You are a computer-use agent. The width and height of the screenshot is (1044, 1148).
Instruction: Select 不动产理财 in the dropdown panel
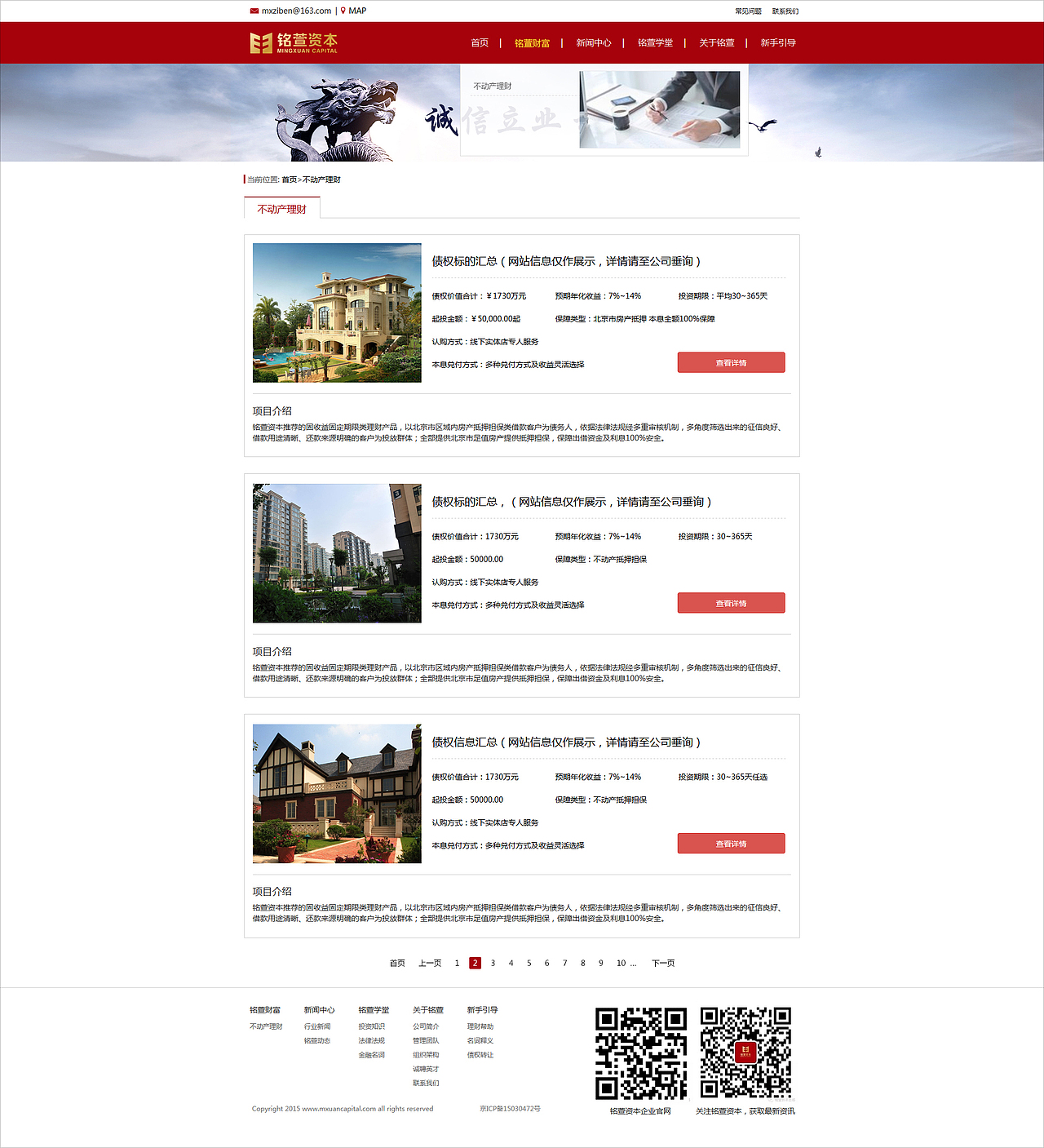[493, 86]
